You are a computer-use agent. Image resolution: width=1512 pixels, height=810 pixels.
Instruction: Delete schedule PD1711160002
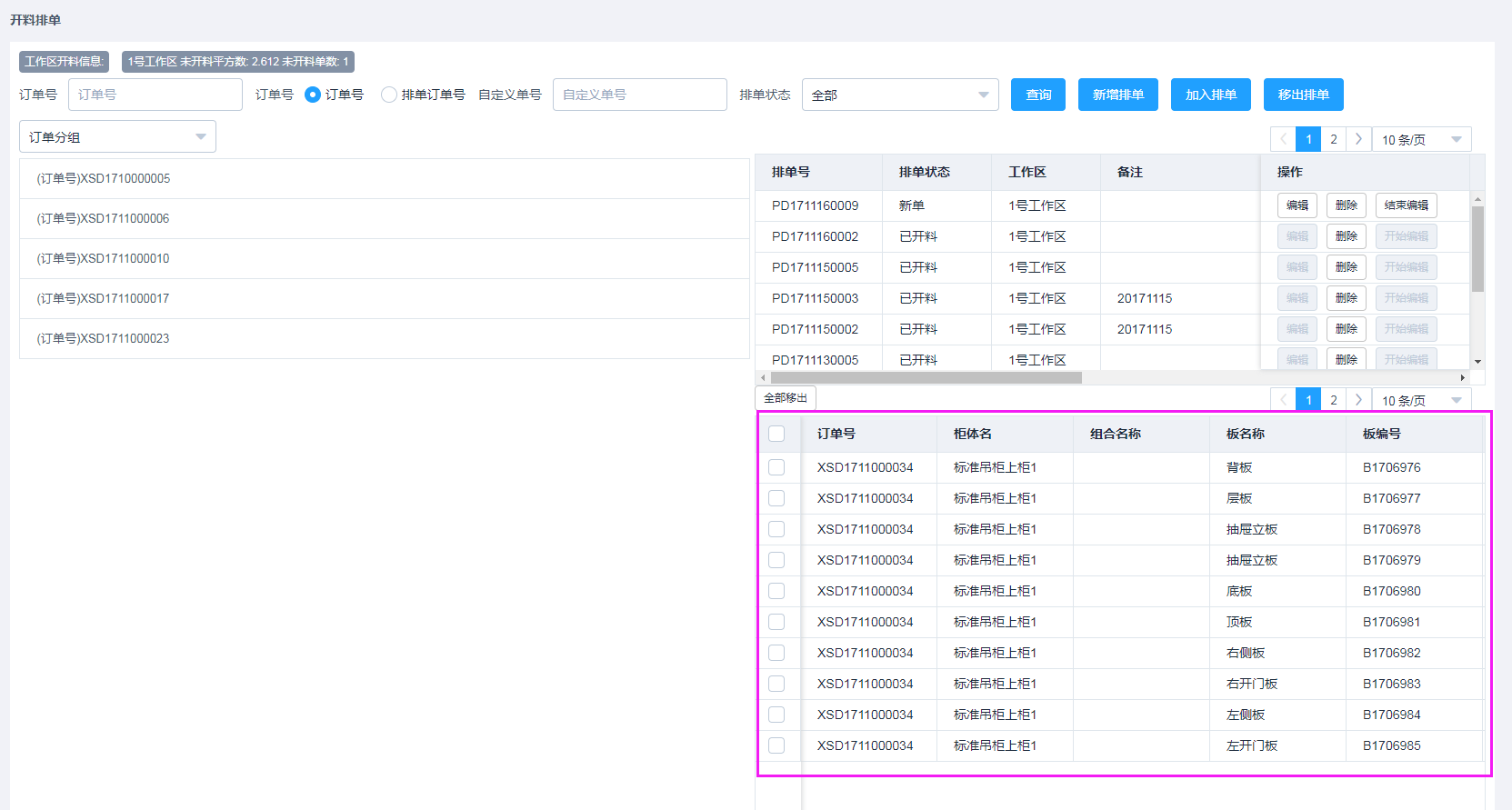[1347, 236]
